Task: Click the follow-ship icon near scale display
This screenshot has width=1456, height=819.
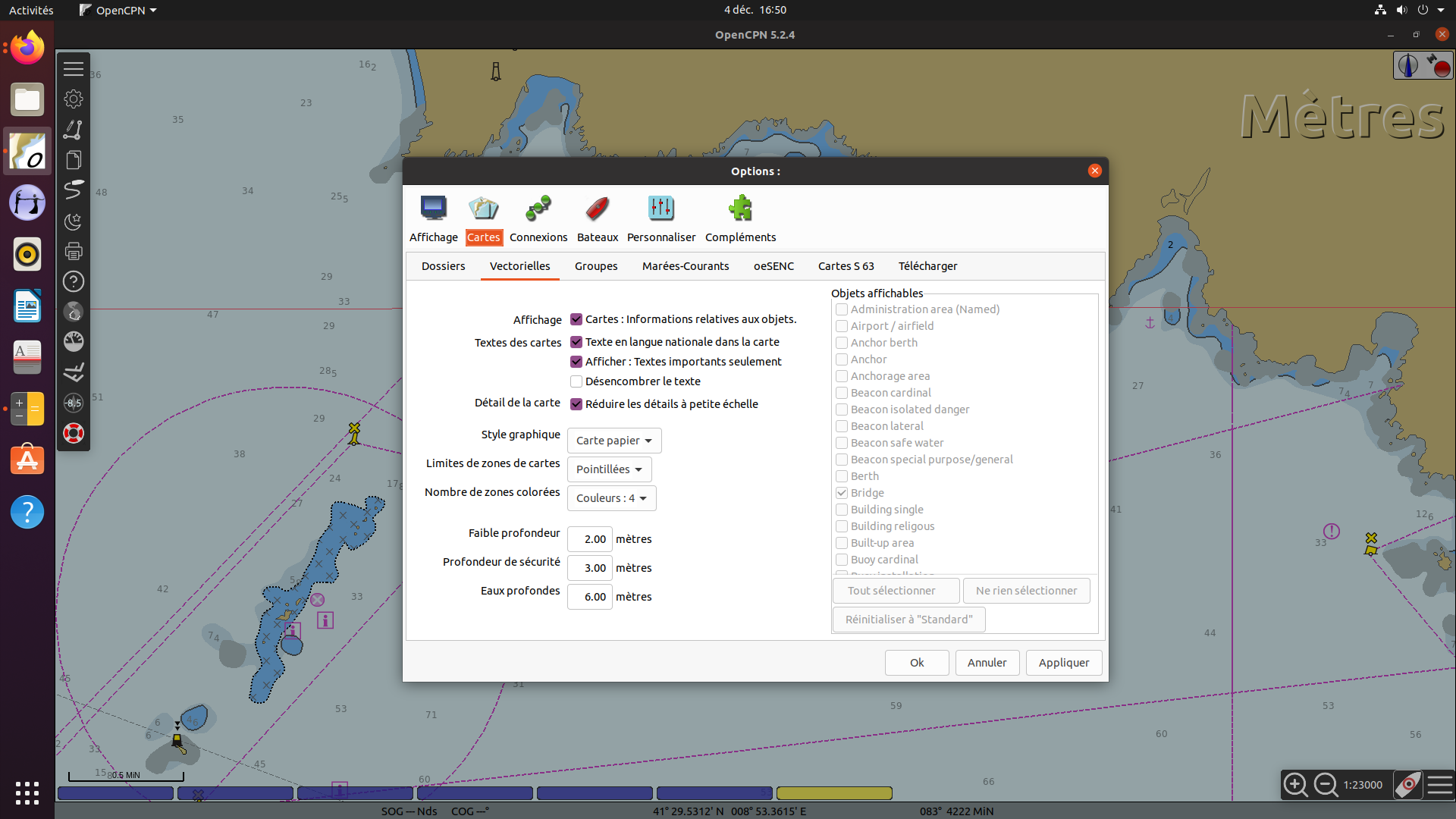Action: coord(1407,785)
